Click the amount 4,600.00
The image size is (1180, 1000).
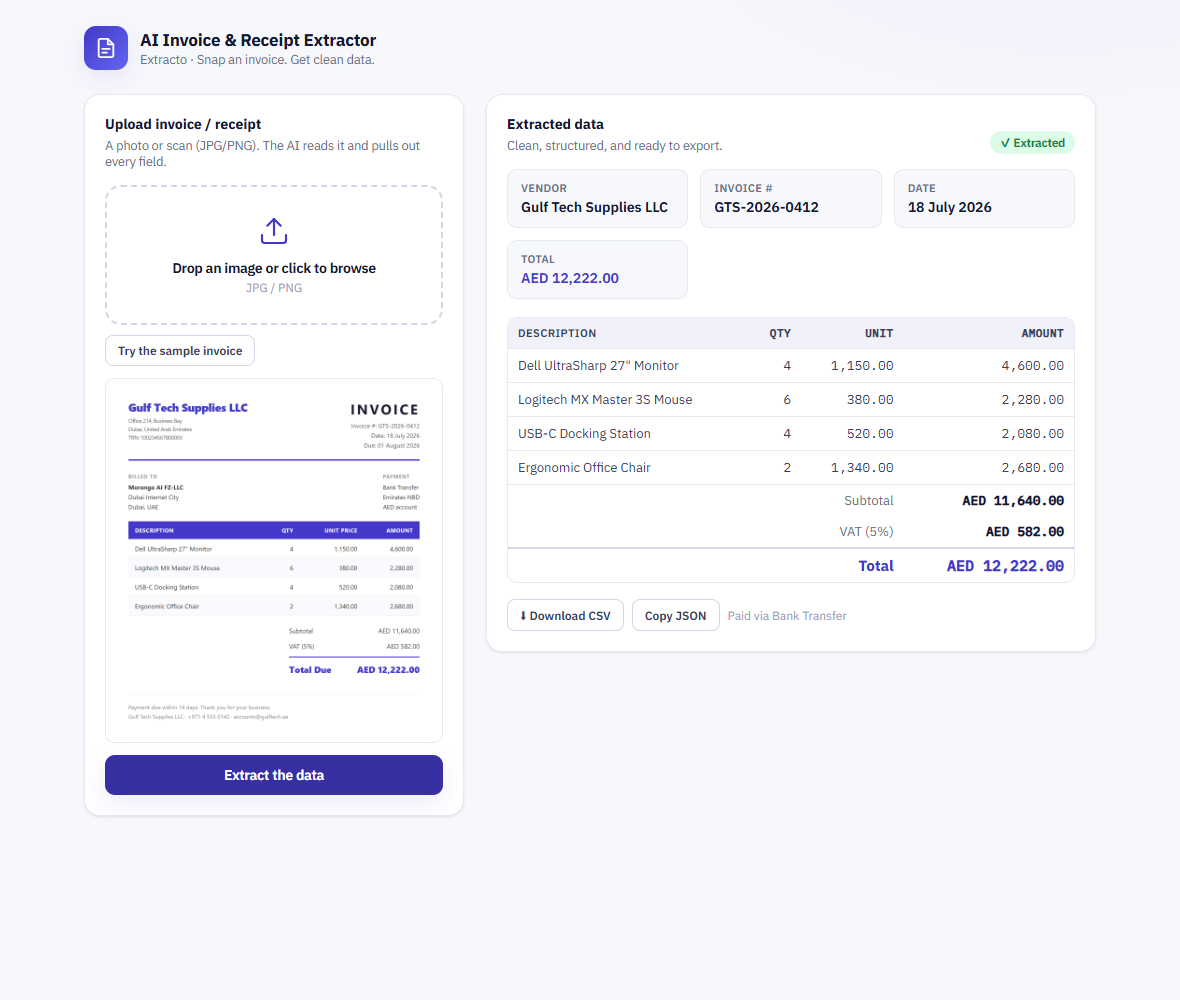tap(1032, 366)
